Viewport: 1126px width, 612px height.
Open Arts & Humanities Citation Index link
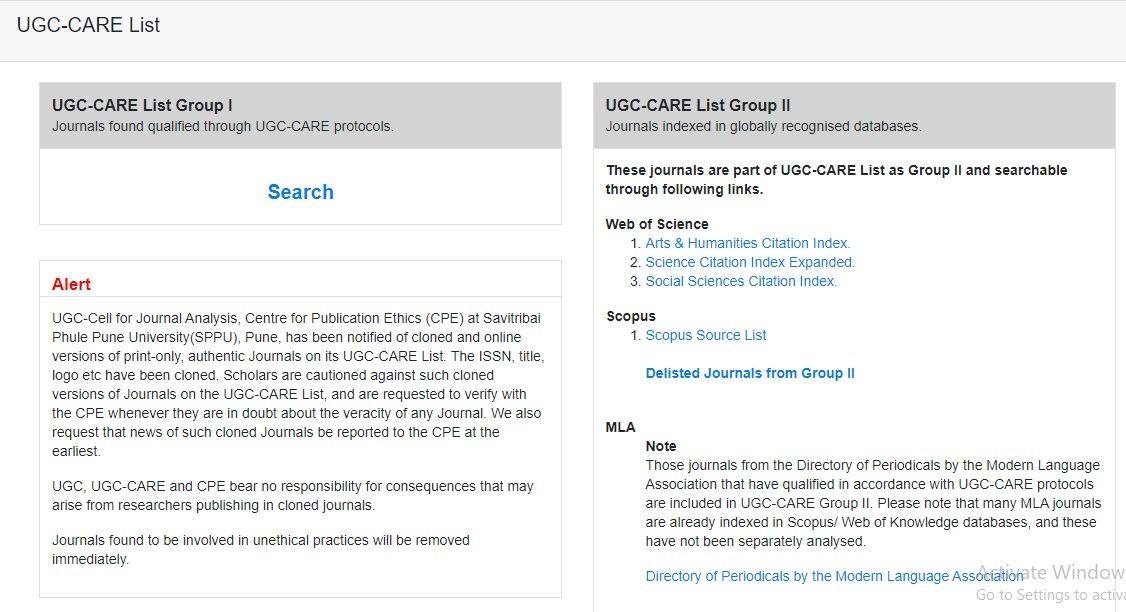pyautogui.click(x=747, y=243)
